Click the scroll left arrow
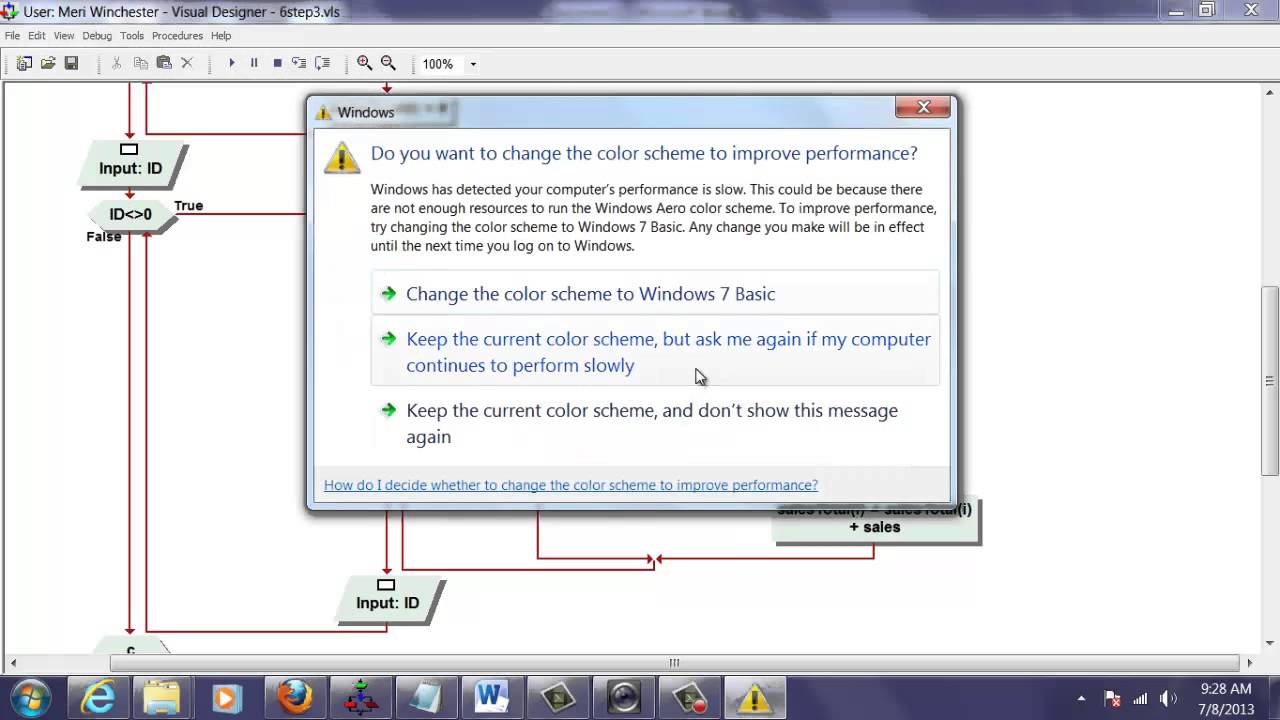The height and width of the screenshot is (720, 1280). click(13, 662)
